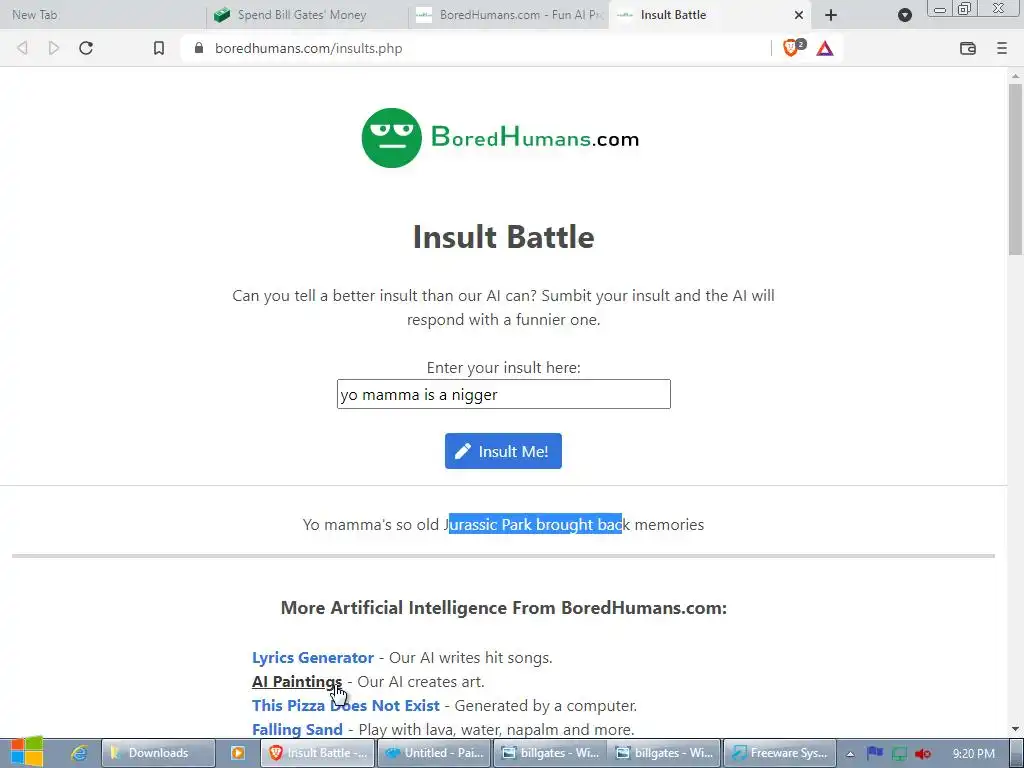This screenshot has height=768, width=1024.
Task: Minimize the browser window
Action: coord(939,9)
